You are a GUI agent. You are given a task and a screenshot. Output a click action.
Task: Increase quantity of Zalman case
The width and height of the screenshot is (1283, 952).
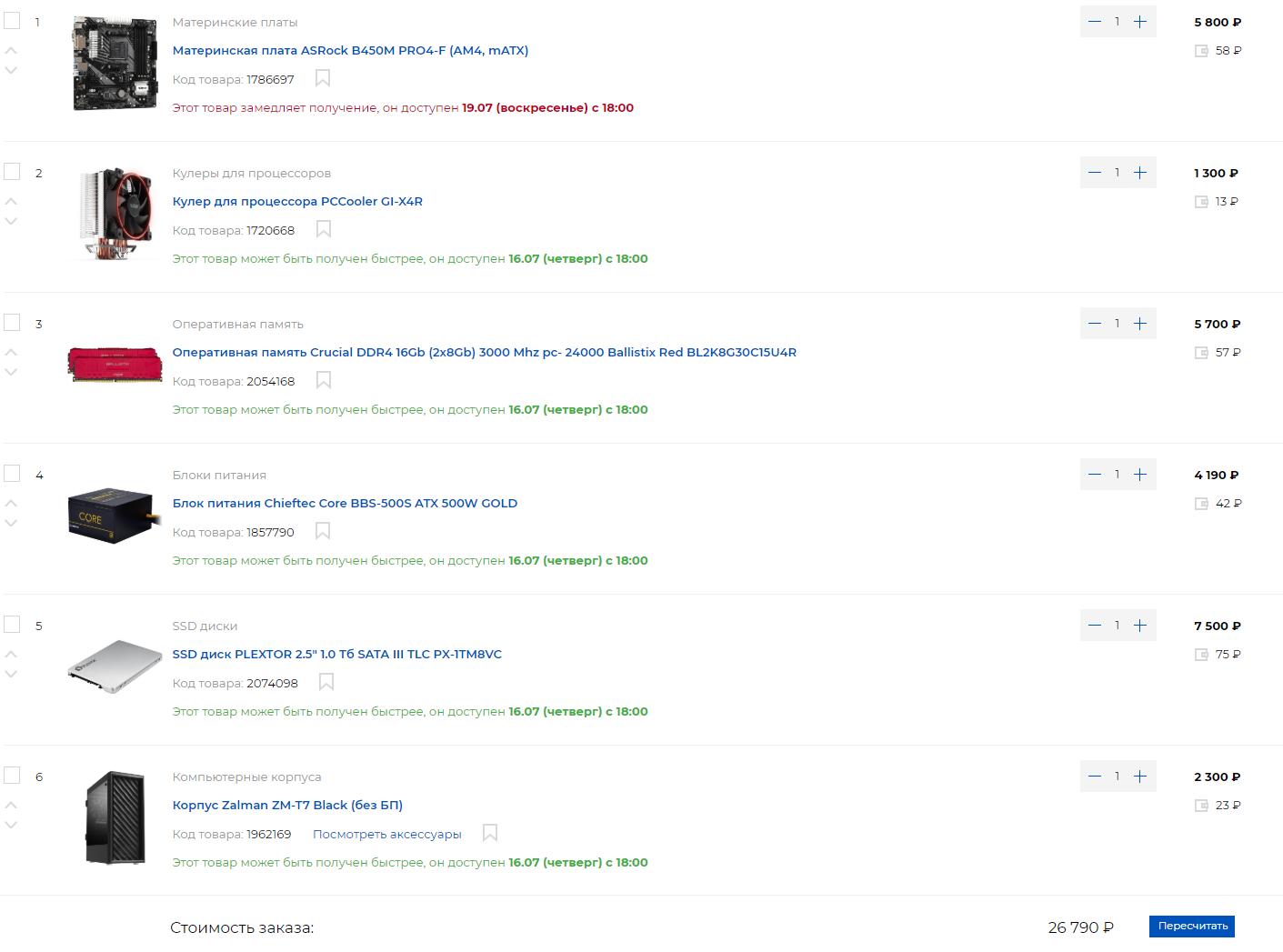tap(1140, 776)
